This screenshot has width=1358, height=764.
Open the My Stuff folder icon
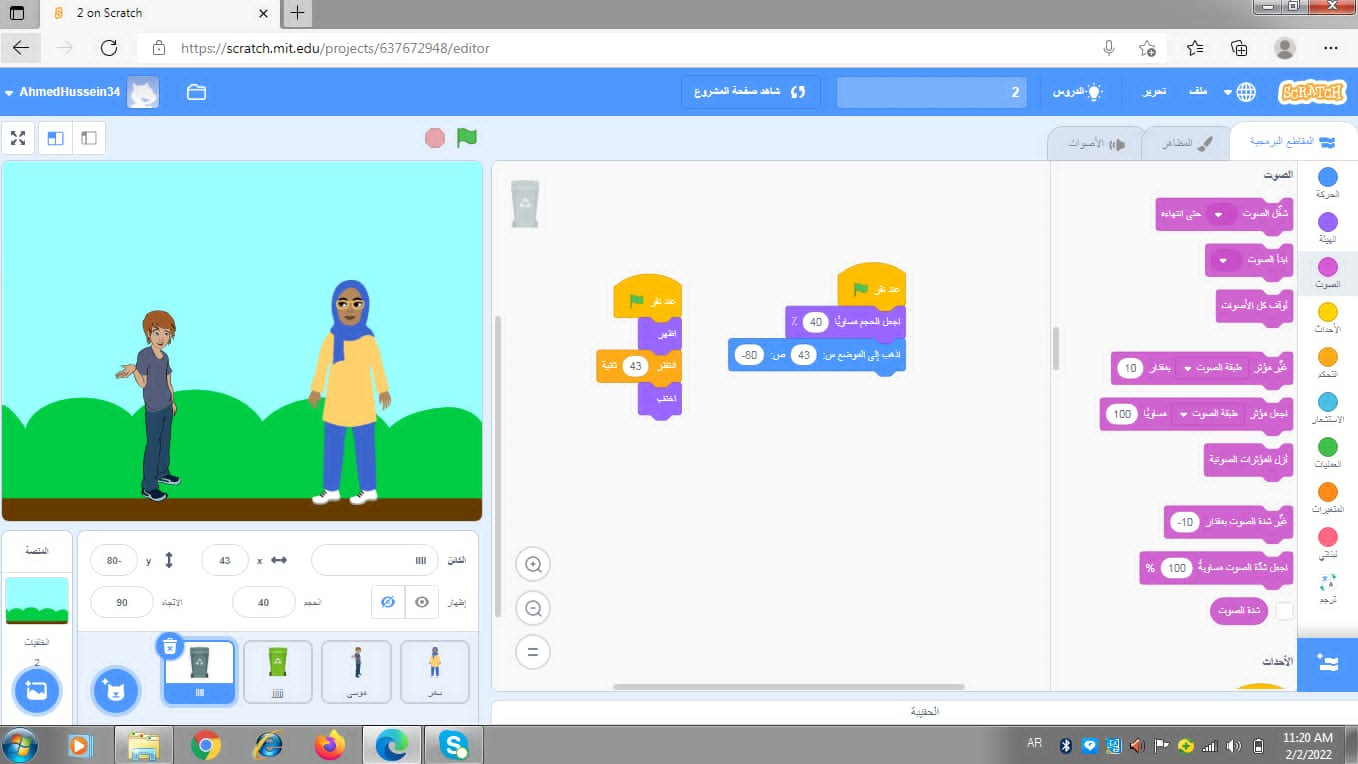196,92
